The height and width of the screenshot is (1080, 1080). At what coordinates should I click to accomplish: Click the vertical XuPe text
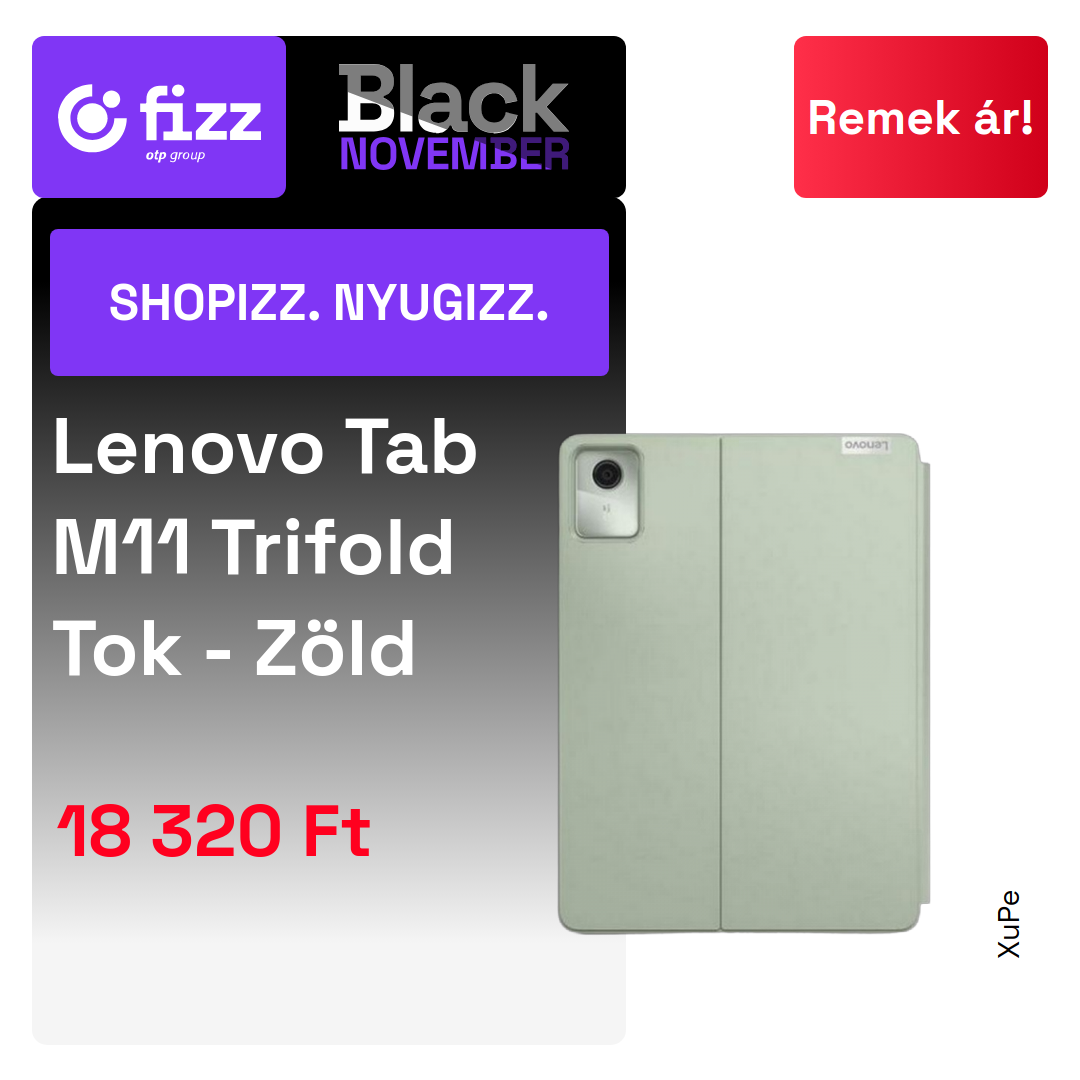1008,924
